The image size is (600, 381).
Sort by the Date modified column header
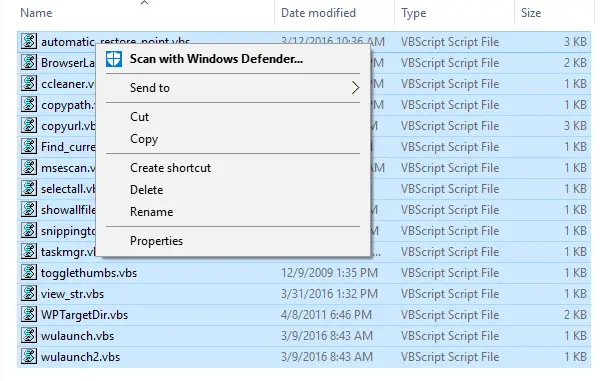[x=318, y=13]
